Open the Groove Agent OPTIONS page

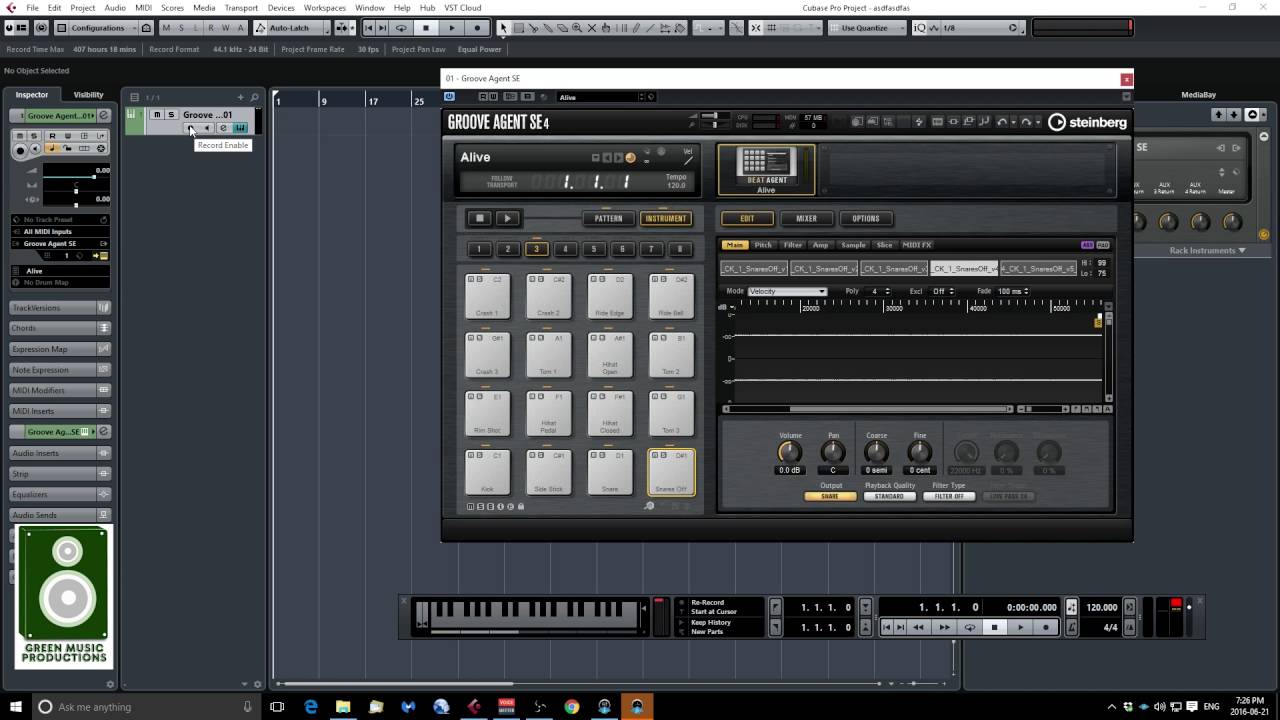(x=866, y=218)
